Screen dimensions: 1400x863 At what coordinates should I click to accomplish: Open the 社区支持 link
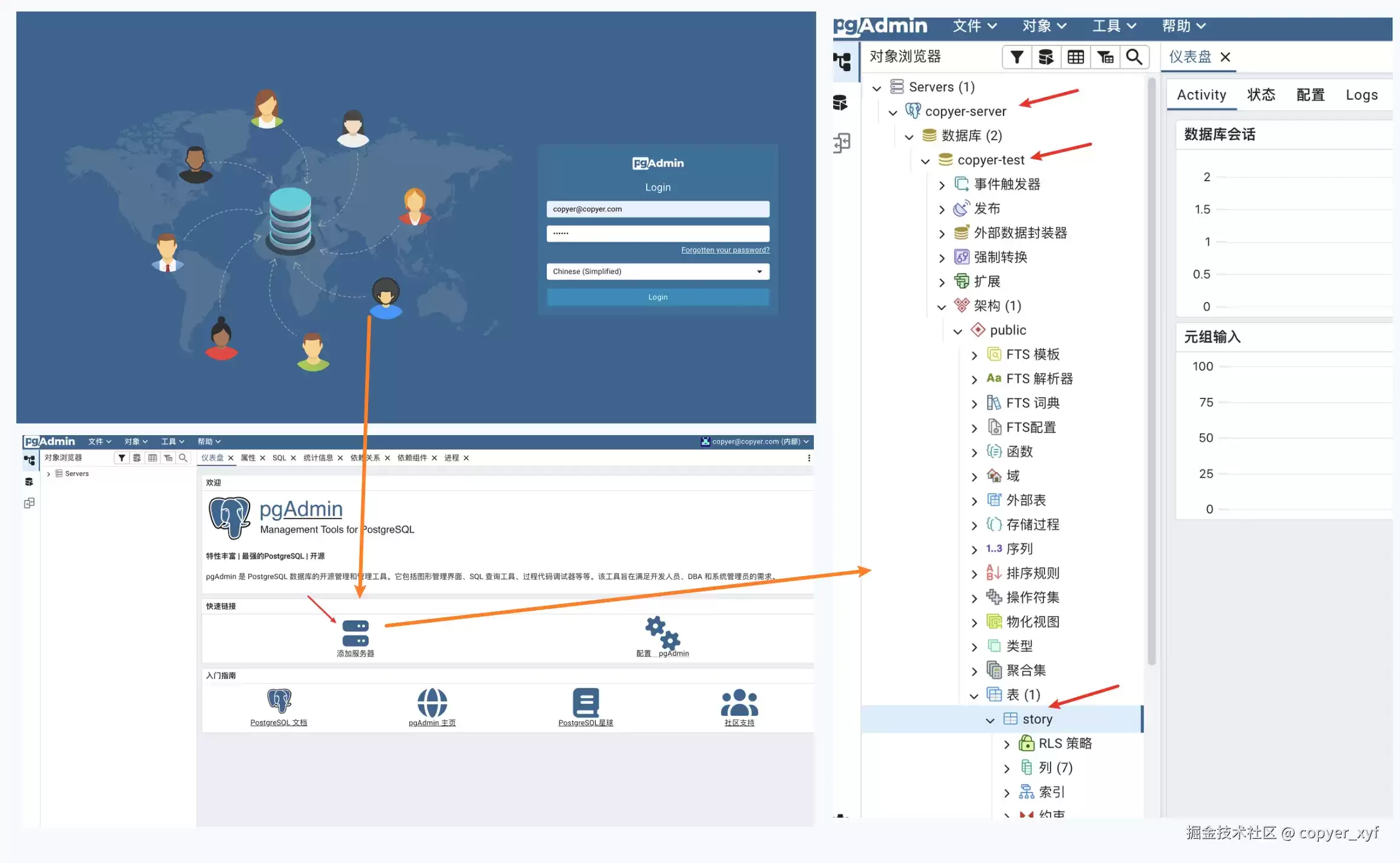click(x=739, y=723)
